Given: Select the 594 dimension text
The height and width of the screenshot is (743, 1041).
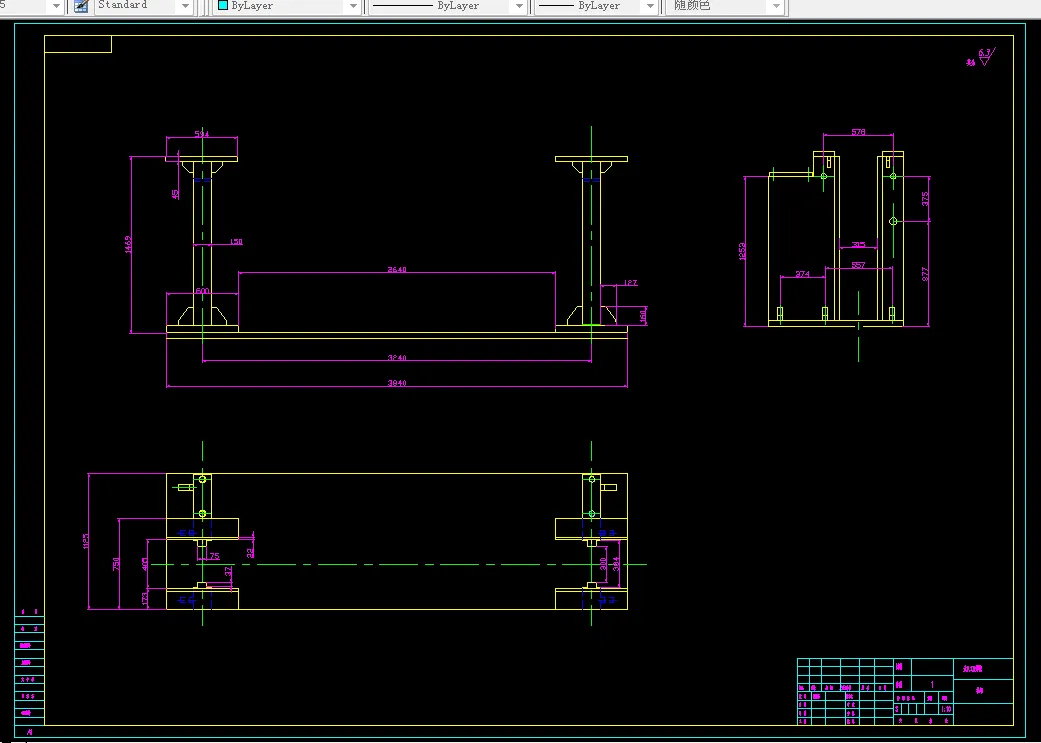Looking at the screenshot, I should point(202,133).
